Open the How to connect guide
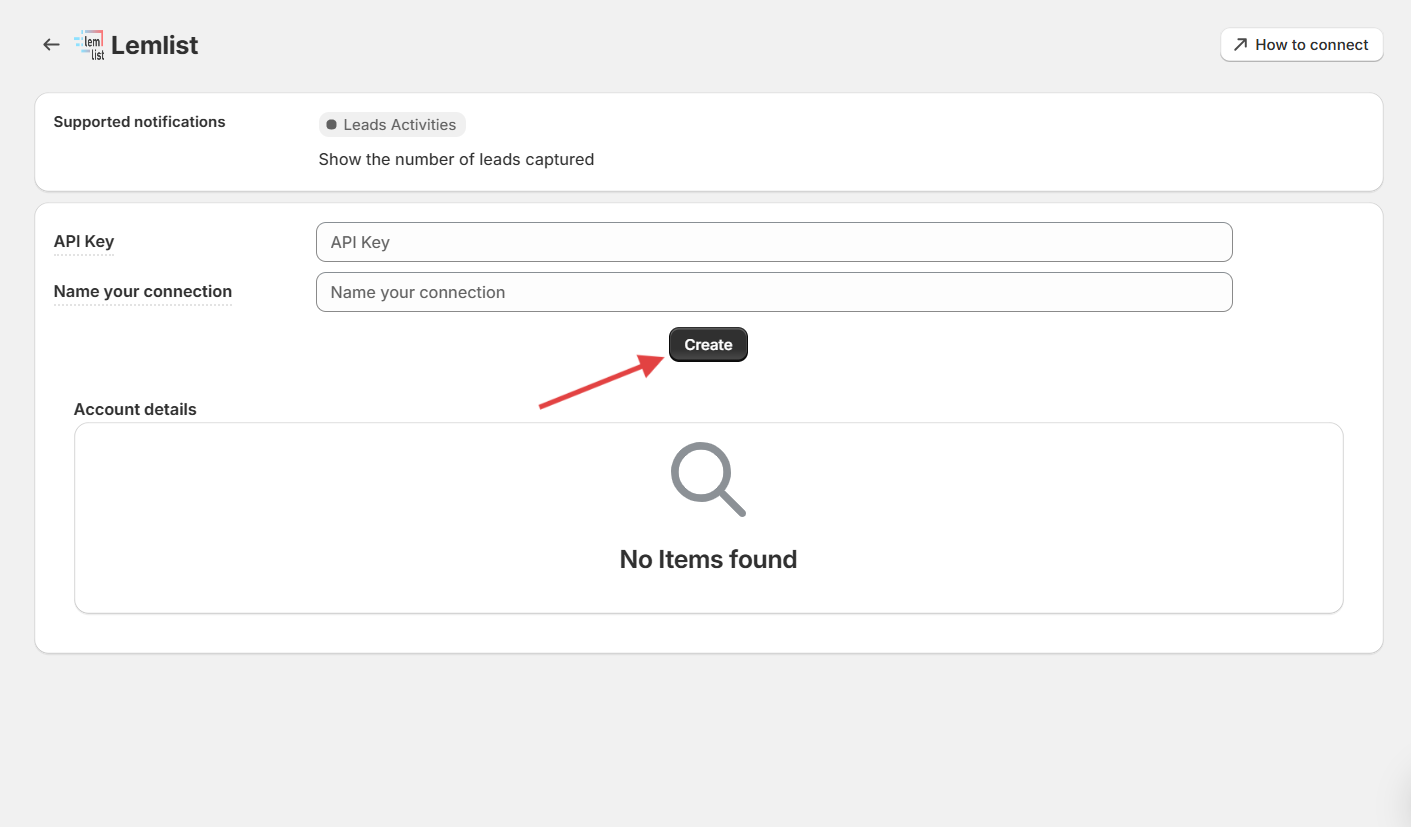The width and height of the screenshot is (1411, 827). (1301, 45)
